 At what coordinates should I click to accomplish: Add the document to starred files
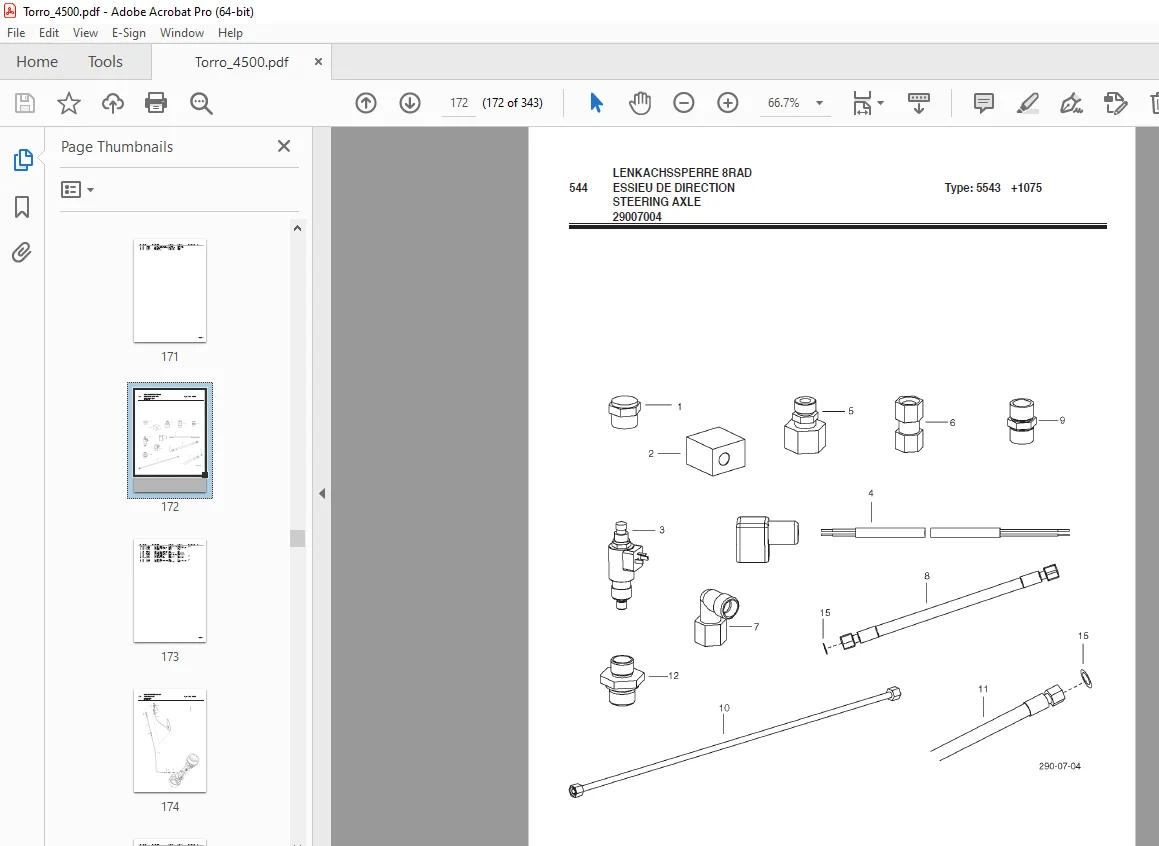click(69, 103)
